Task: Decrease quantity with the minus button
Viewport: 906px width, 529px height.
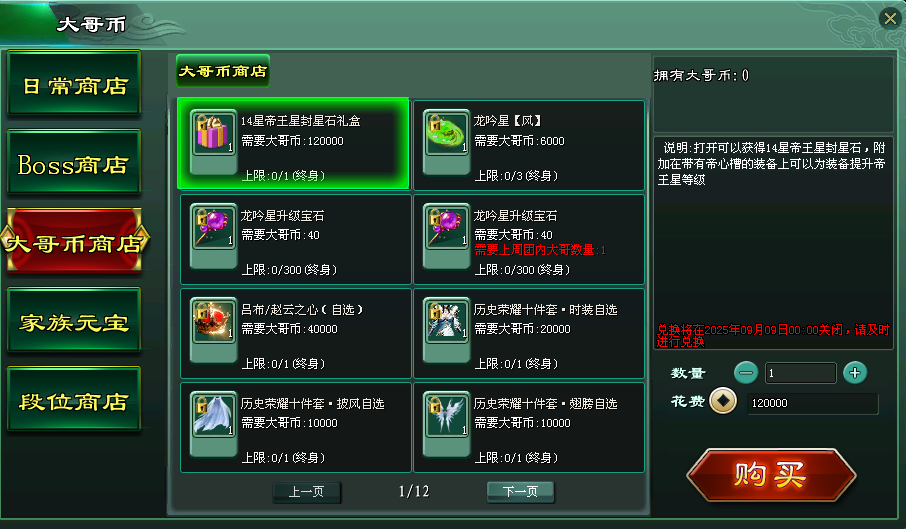Action: [746, 372]
